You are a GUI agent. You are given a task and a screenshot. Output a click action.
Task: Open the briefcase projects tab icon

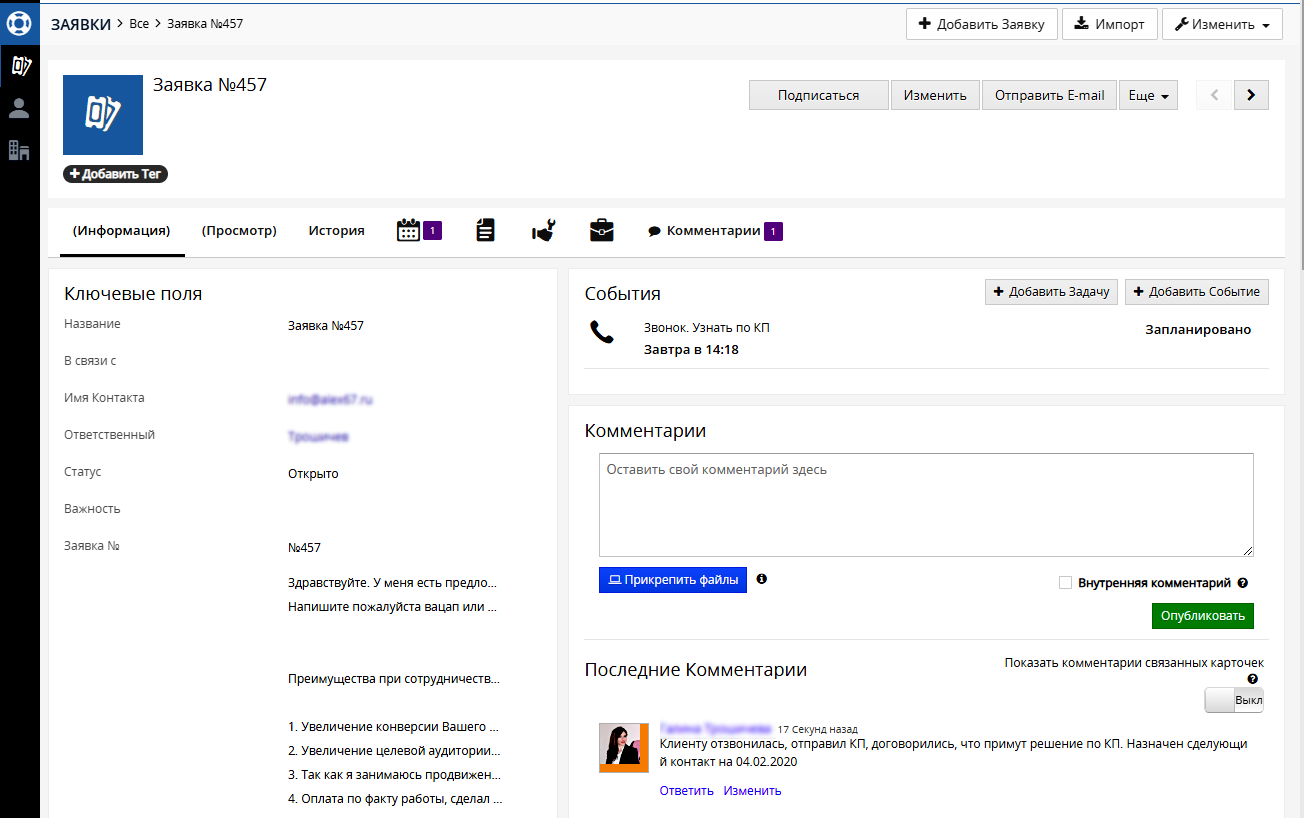point(602,231)
